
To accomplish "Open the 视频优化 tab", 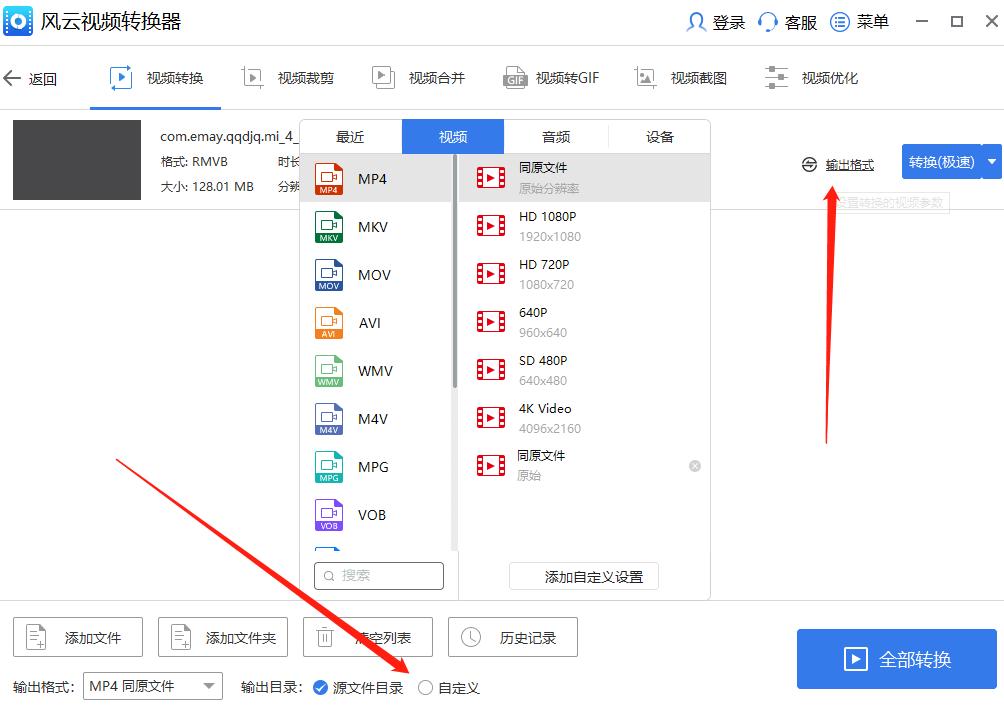I will [813, 77].
